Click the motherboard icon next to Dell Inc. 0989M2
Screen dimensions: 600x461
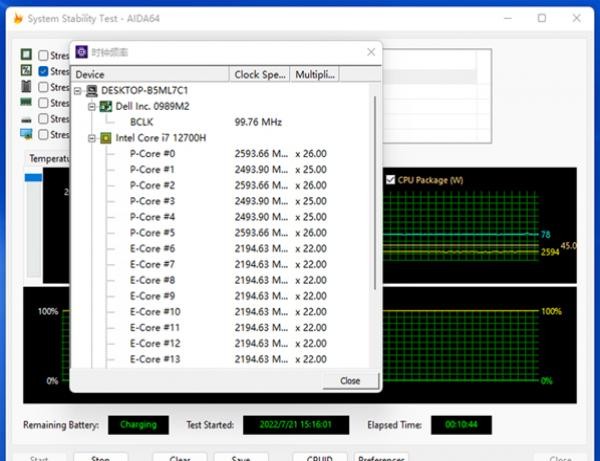point(106,106)
